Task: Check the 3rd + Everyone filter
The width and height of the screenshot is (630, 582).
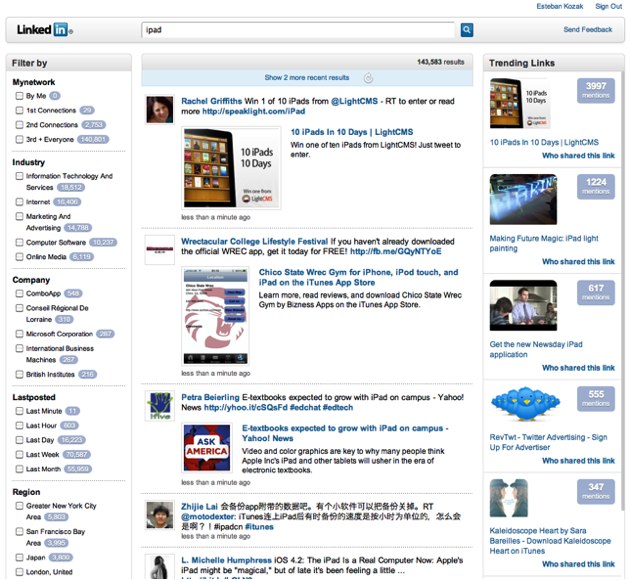Action: (x=19, y=139)
